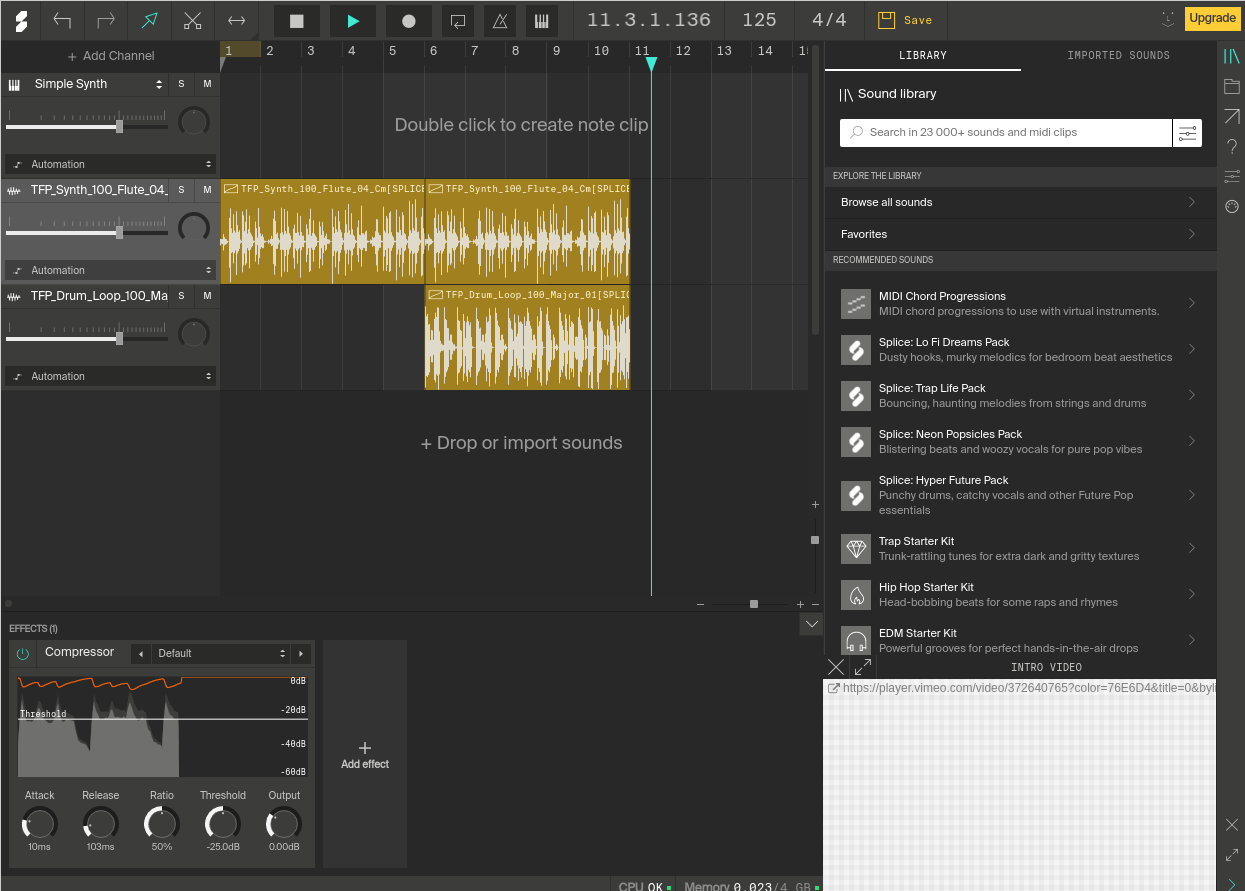
Task: Toggle the metronome
Action: pos(500,20)
